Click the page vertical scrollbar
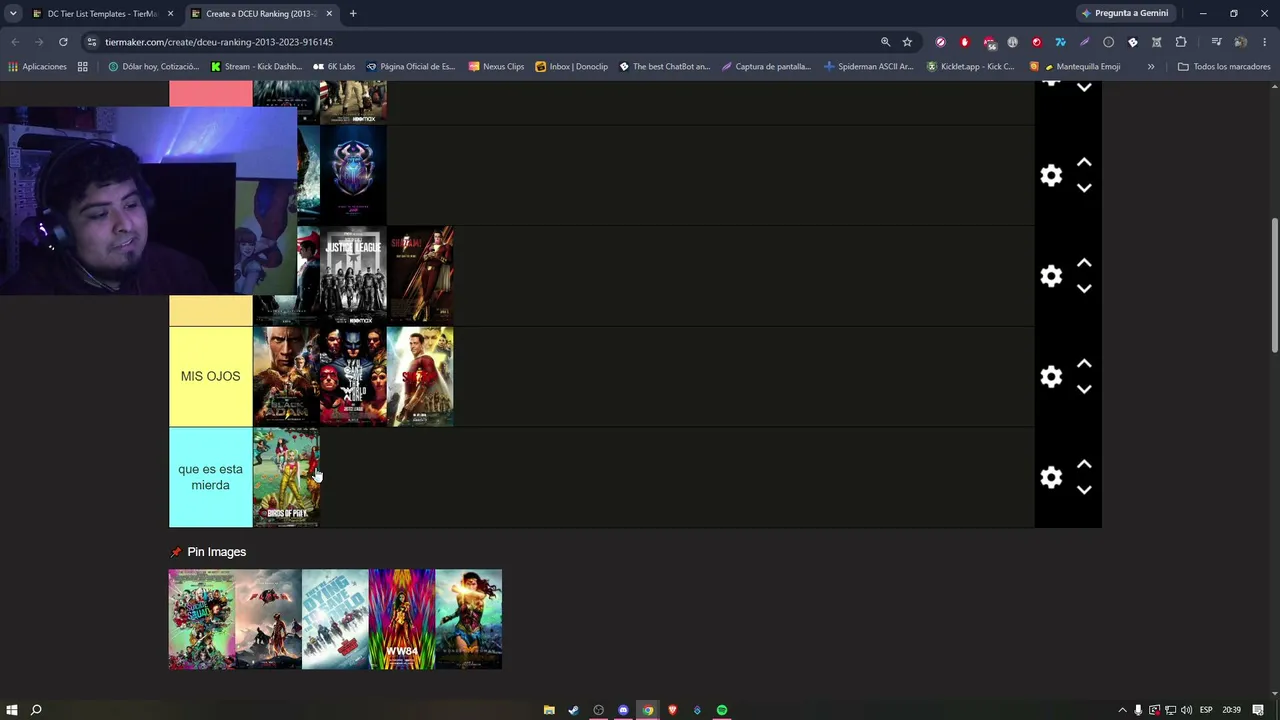The width and height of the screenshot is (1280, 720). coord(1274,285)
